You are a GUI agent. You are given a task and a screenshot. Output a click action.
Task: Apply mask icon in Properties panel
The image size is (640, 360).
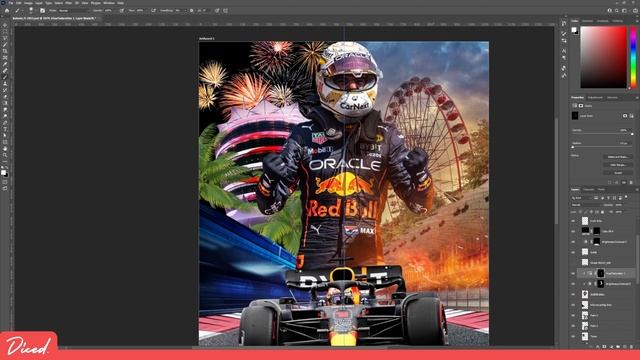pos(616,182)
